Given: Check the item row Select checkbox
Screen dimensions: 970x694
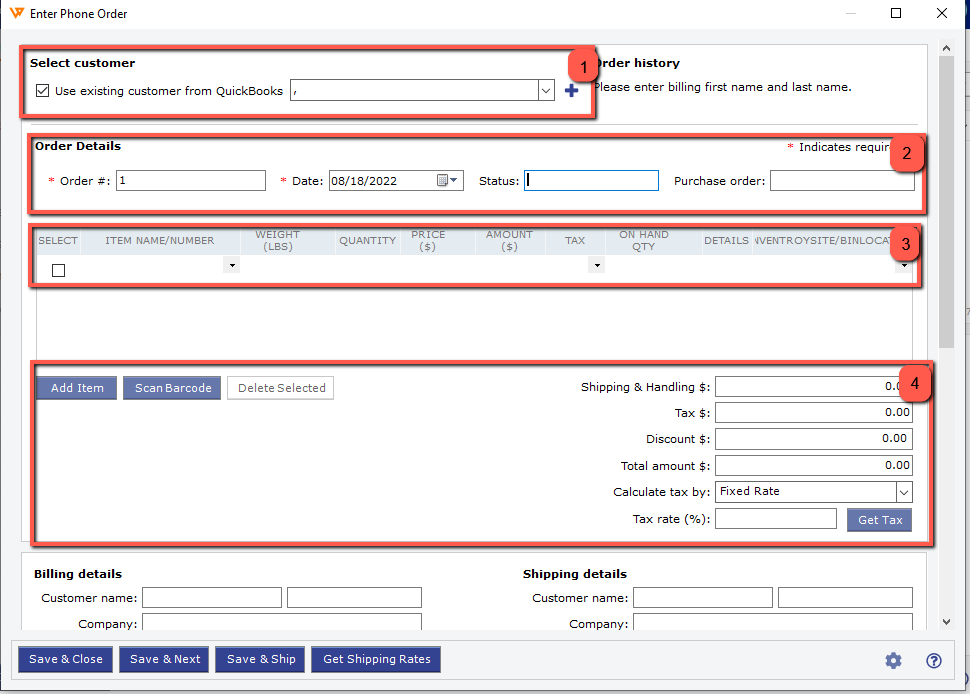Looking at the screenshot, I should pyautogui.click(x=58, y=270).
